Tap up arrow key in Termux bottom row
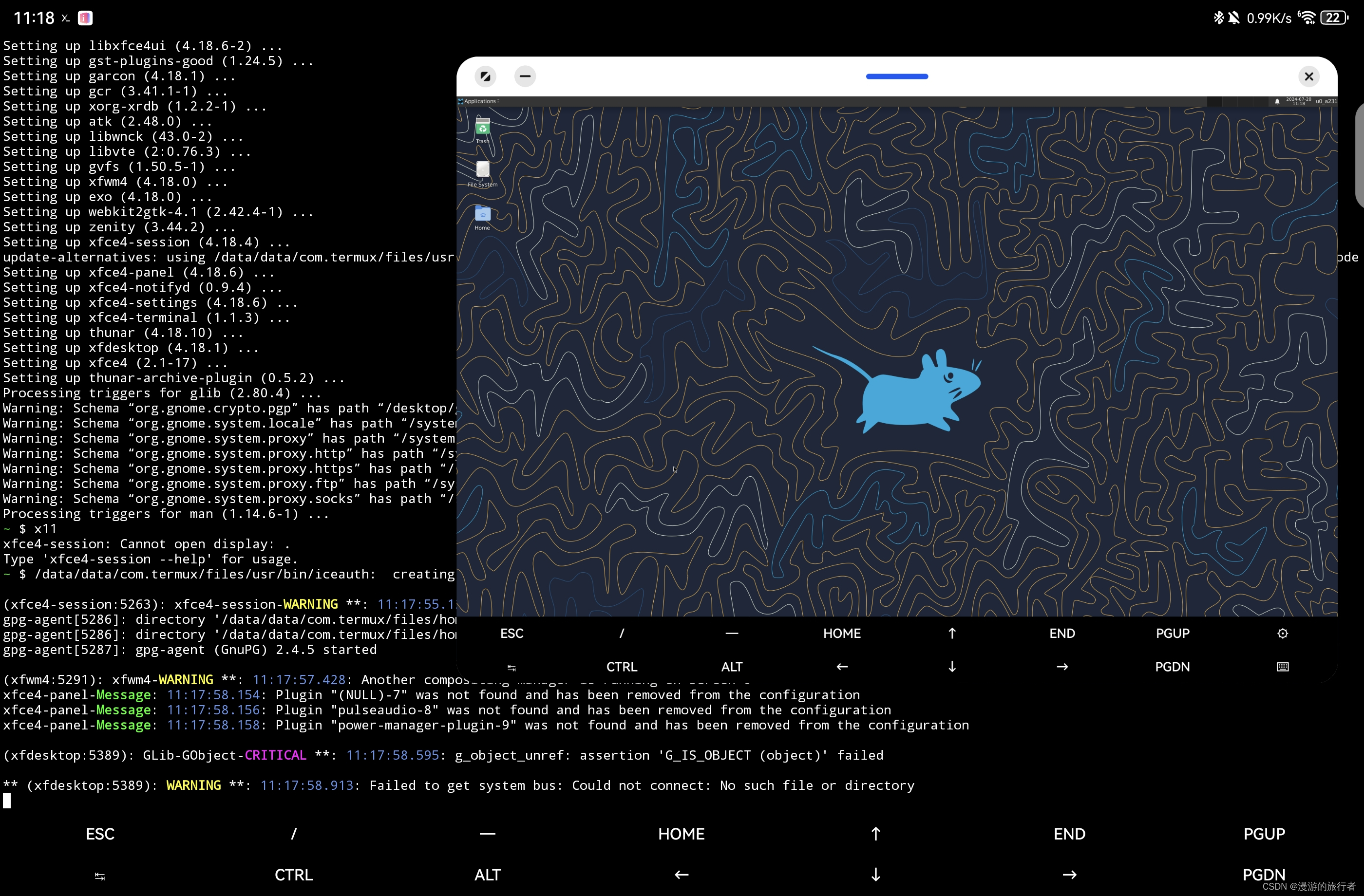This screenshot has width=1364, height=896. click(x=876, y=834)
